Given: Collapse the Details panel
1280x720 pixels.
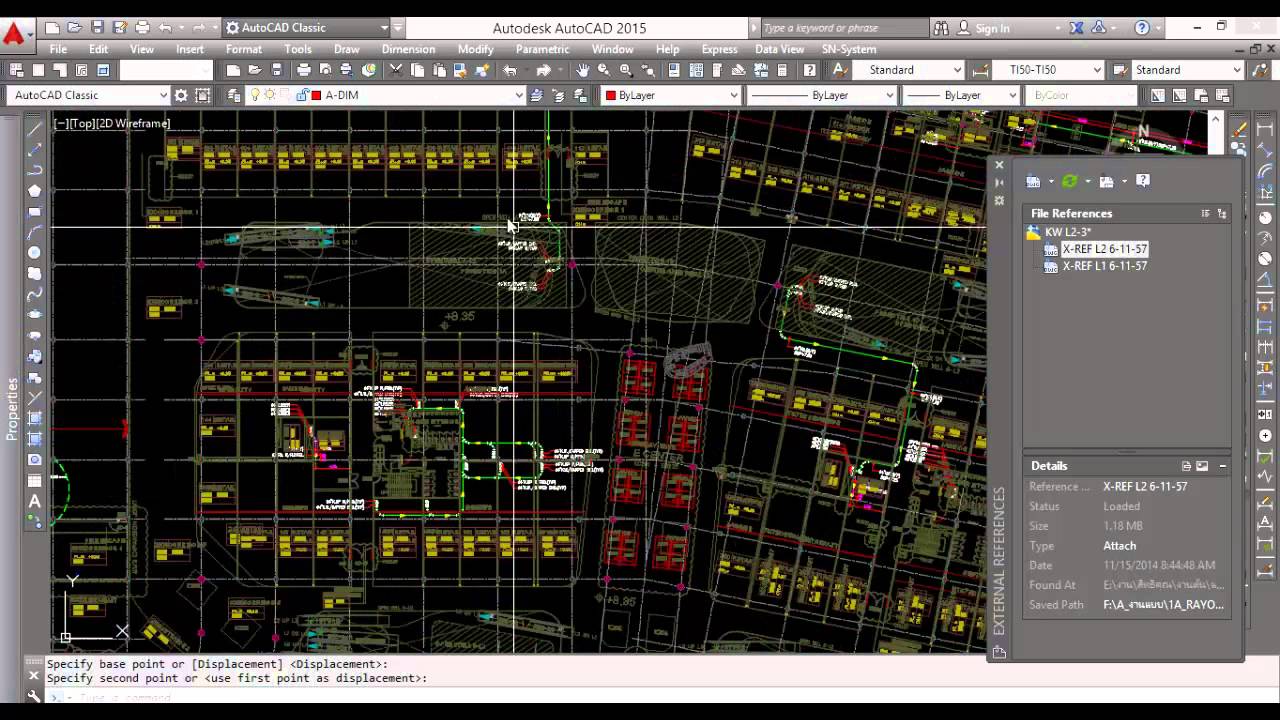Looking at the screenshot, I should coord(1222,466).
